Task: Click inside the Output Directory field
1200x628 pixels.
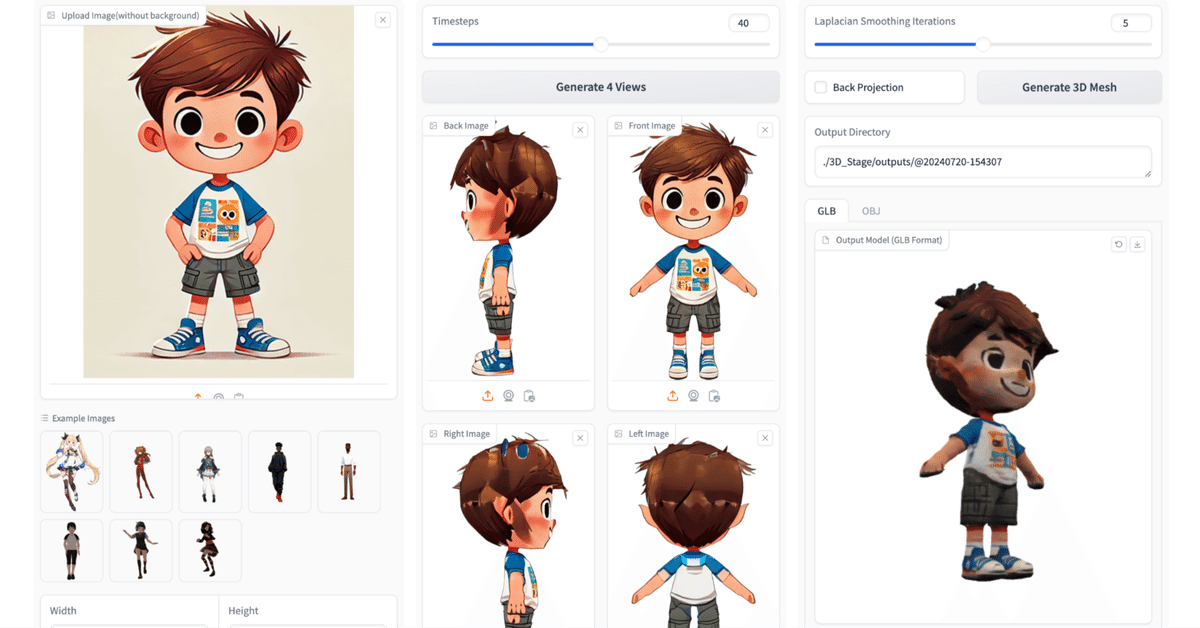Action: pos(981,161)
